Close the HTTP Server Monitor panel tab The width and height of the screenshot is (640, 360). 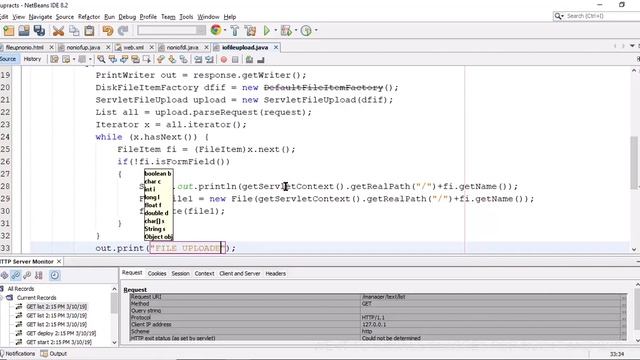59,262
